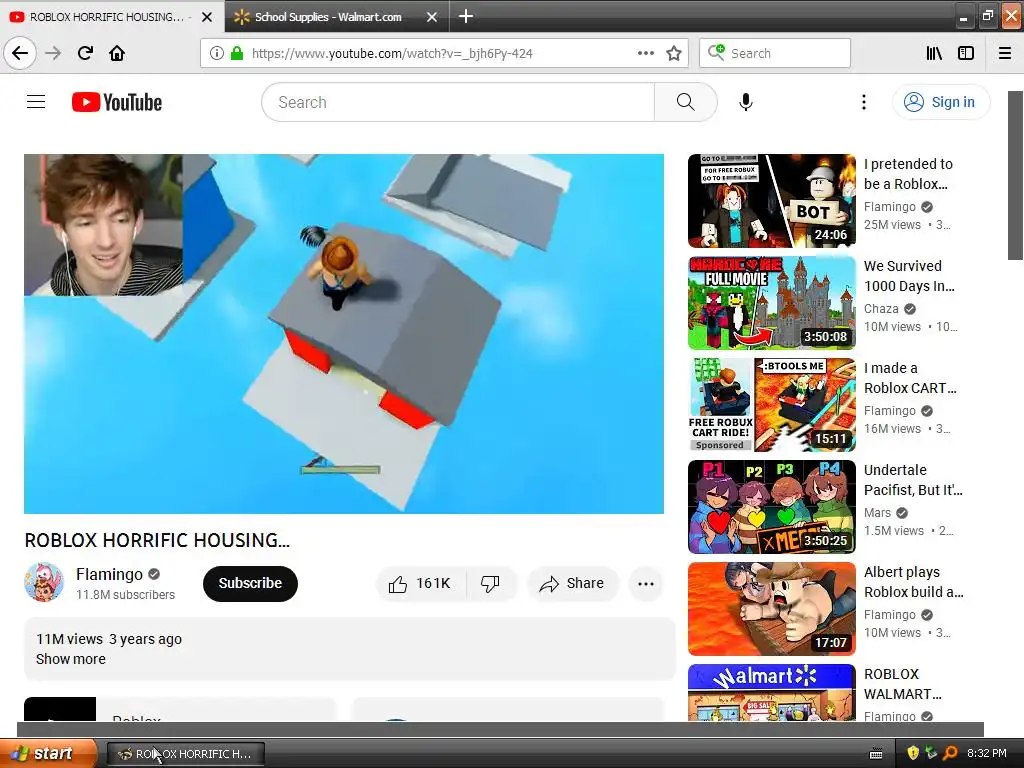The image size is (1024, 768).
Task: Click the Sign in button
Action: coord(941,102)
